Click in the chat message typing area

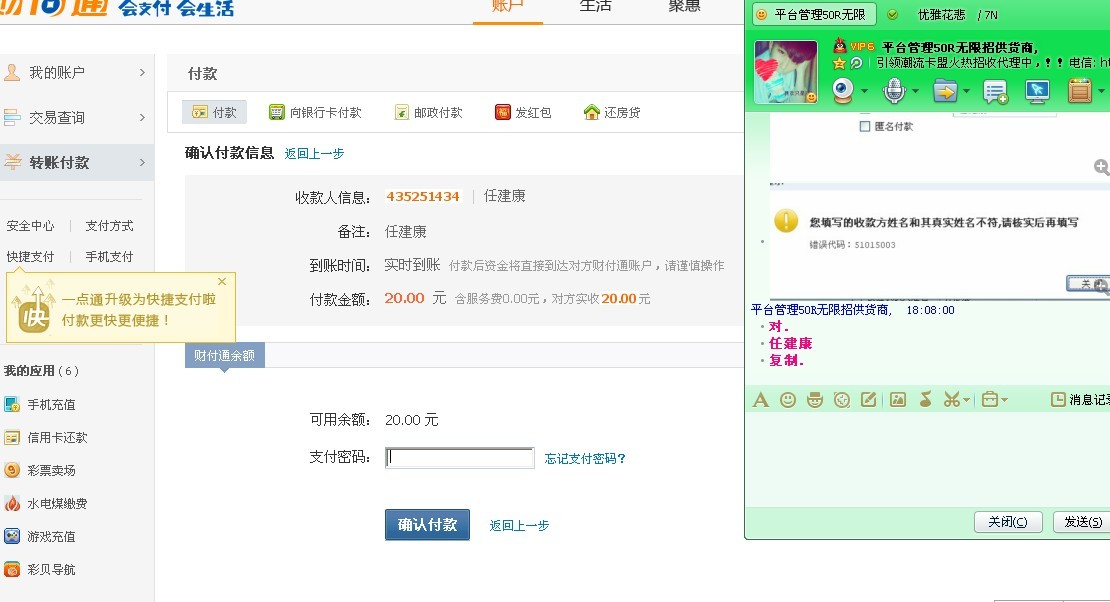pos(927,457)
